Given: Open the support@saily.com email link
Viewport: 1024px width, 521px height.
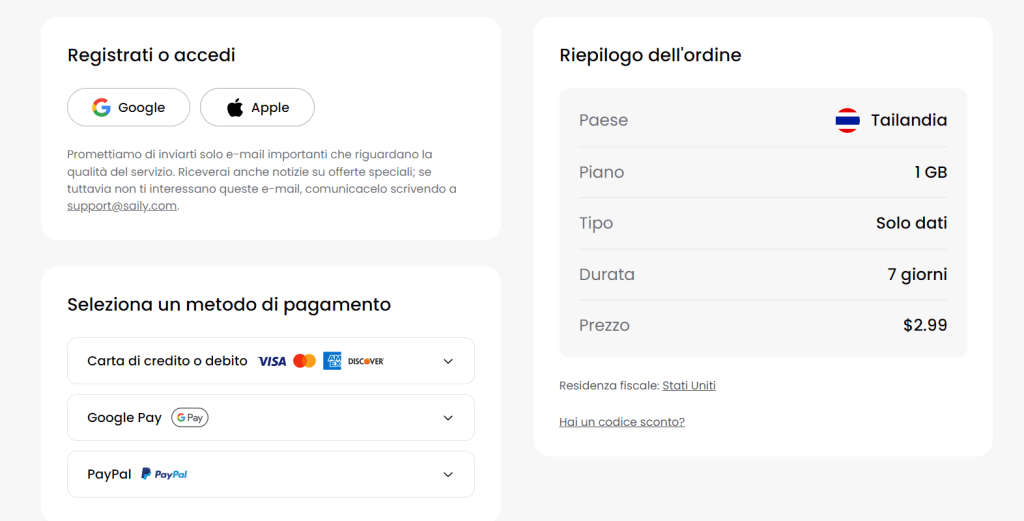Looking at the screenshot, I should (x=122, y=206).
